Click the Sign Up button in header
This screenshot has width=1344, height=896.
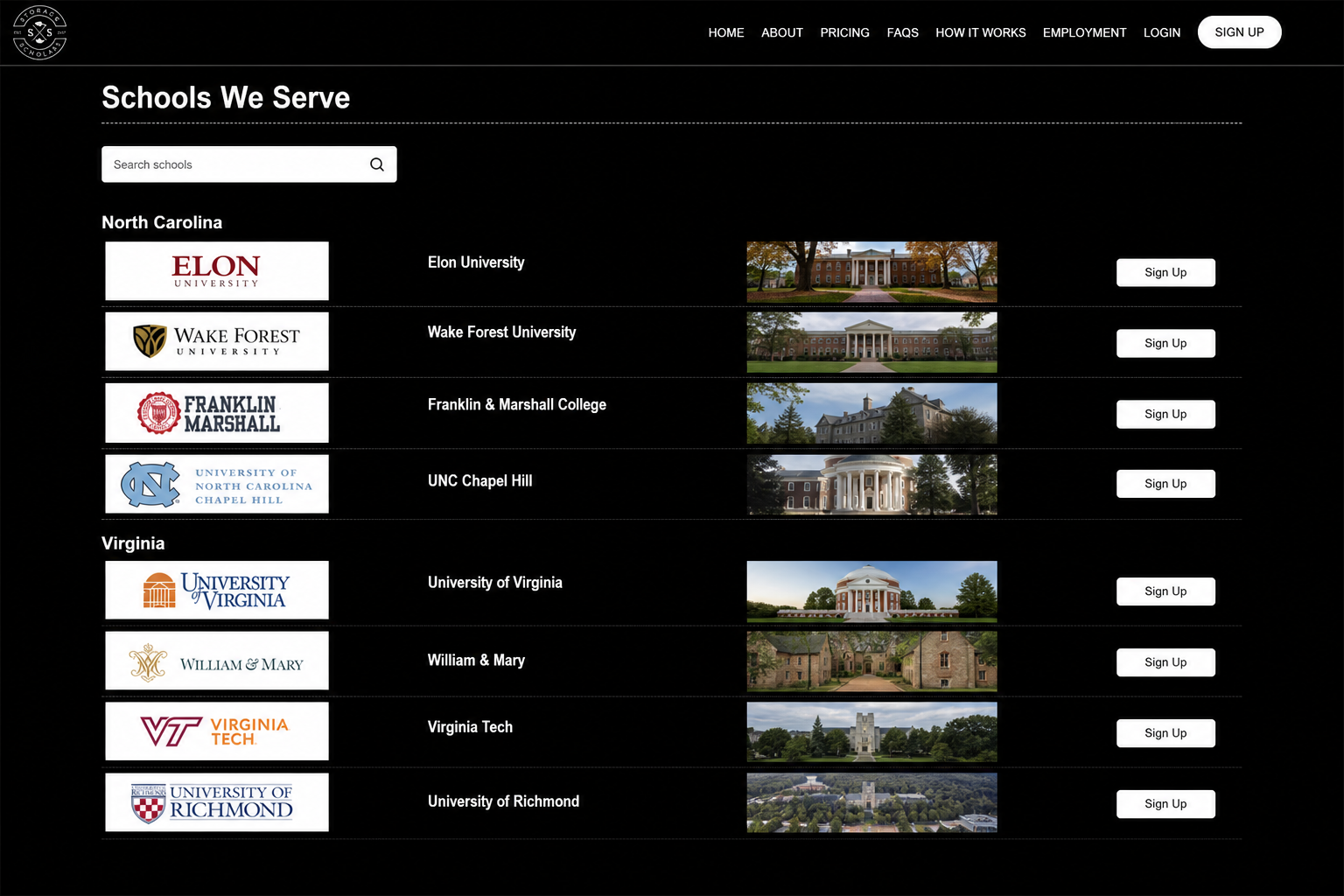point(1240,32)
